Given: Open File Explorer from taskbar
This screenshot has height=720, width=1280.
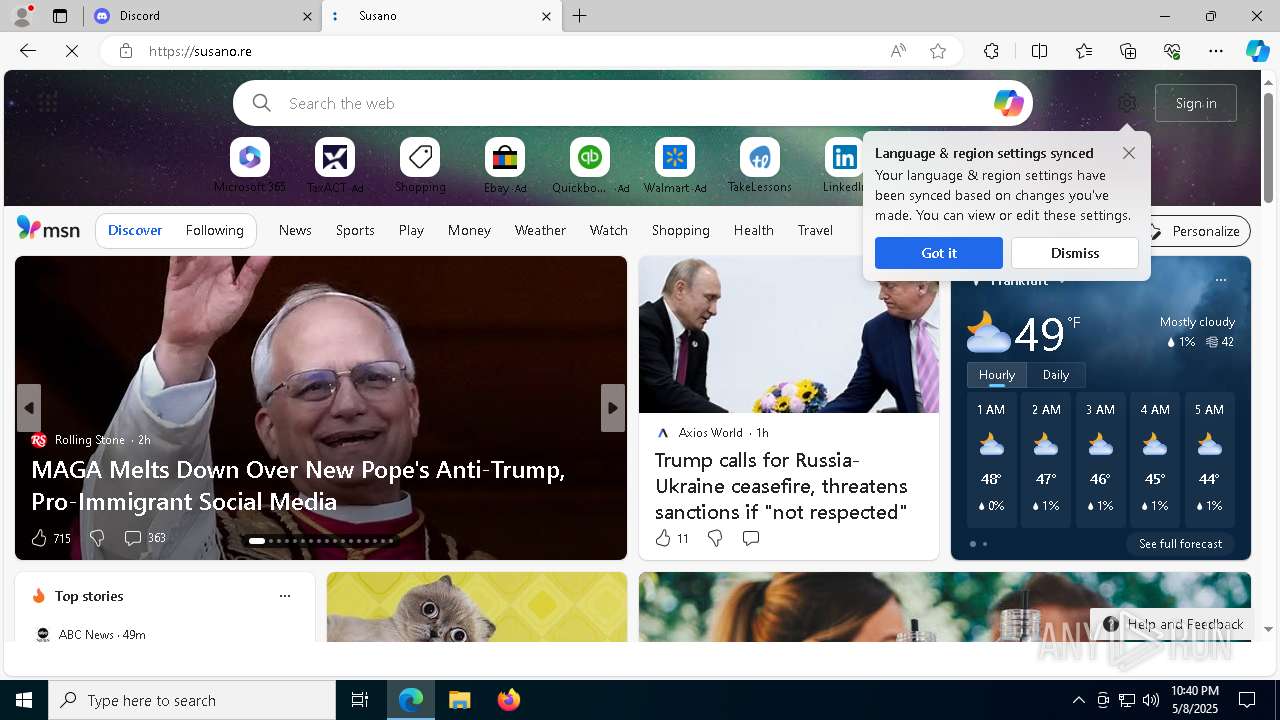Looking at the screenshot, I should 459,700.
